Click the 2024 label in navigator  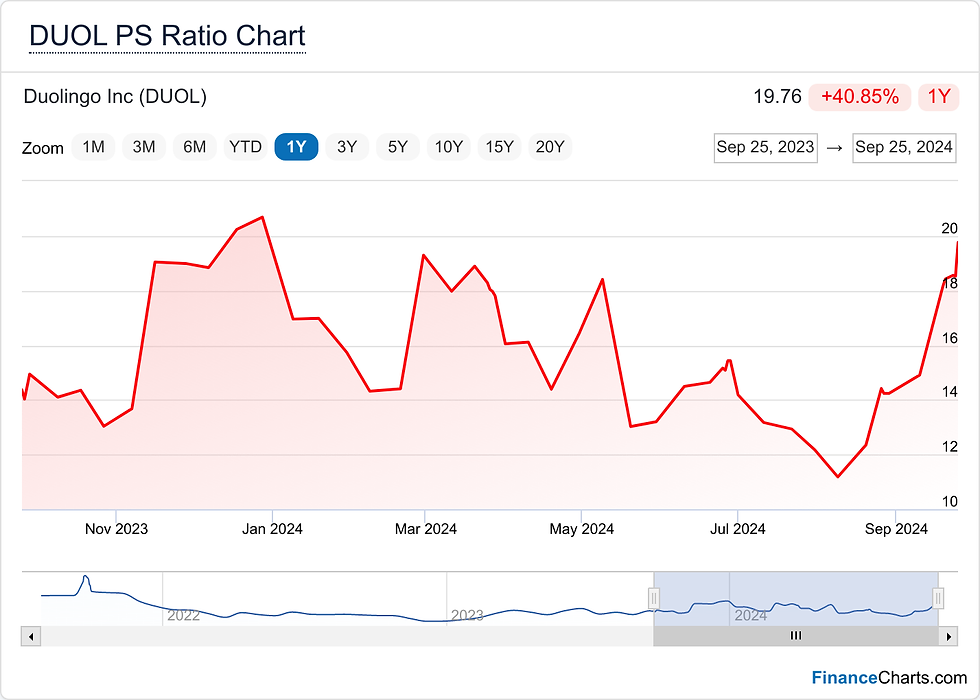pos(751,616)
